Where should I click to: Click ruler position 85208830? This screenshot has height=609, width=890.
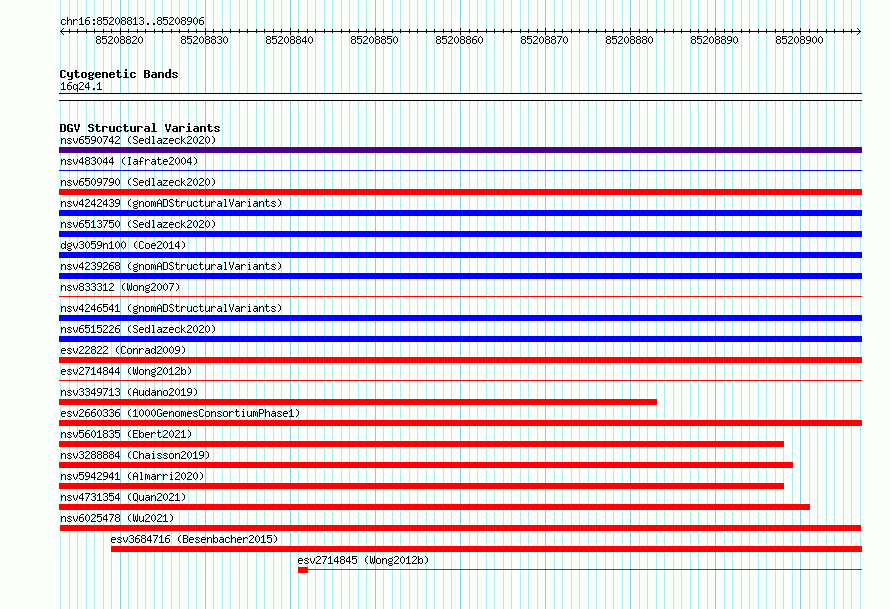tap(204, 40)
